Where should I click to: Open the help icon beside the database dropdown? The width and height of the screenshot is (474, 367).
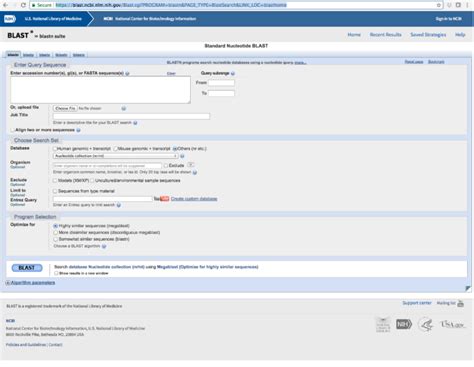[x=182, y=156]
